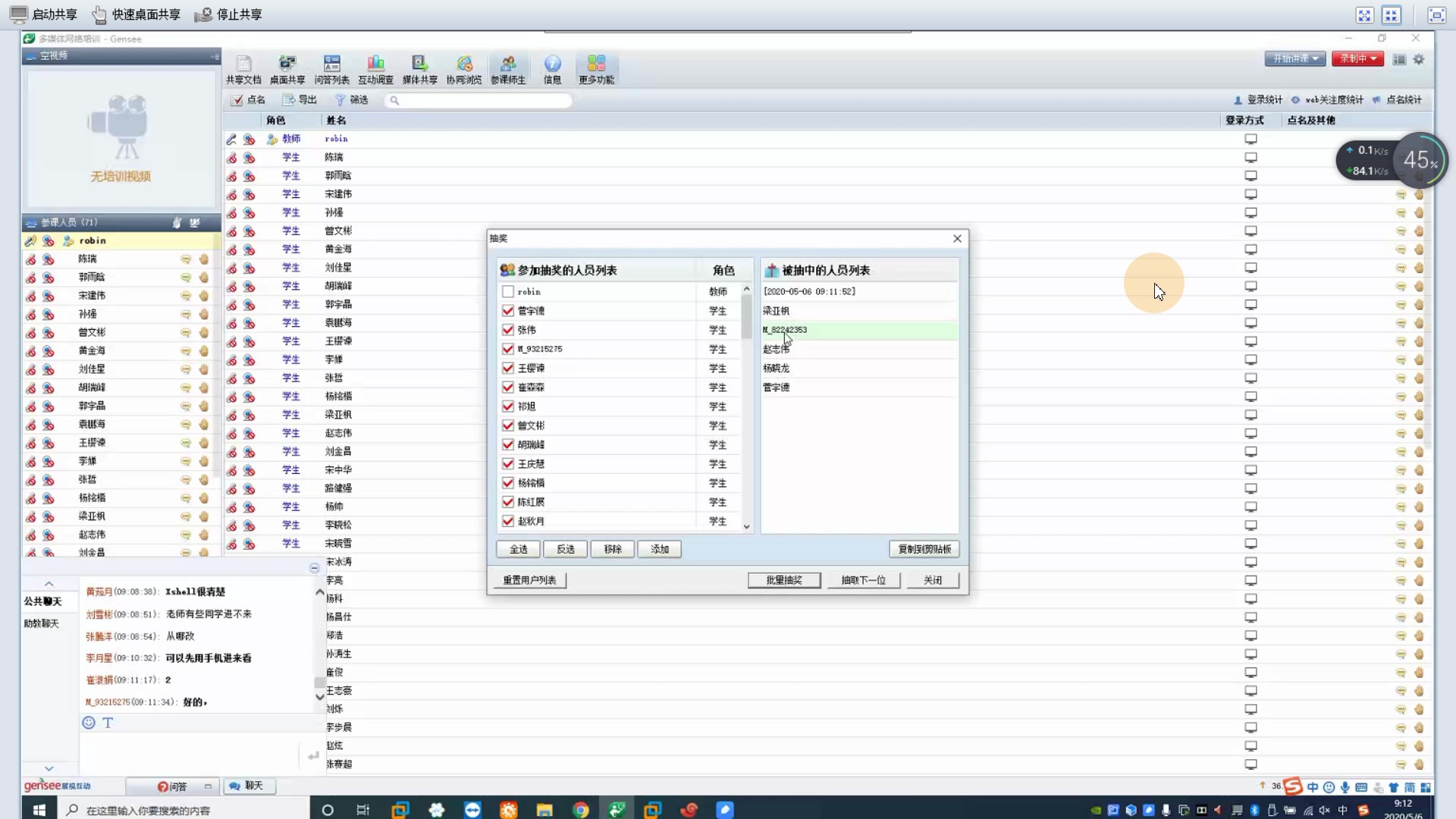The image size is (1456, 819).
Task: Open Chrome from the taskbar
Action: tap(581, 810)
